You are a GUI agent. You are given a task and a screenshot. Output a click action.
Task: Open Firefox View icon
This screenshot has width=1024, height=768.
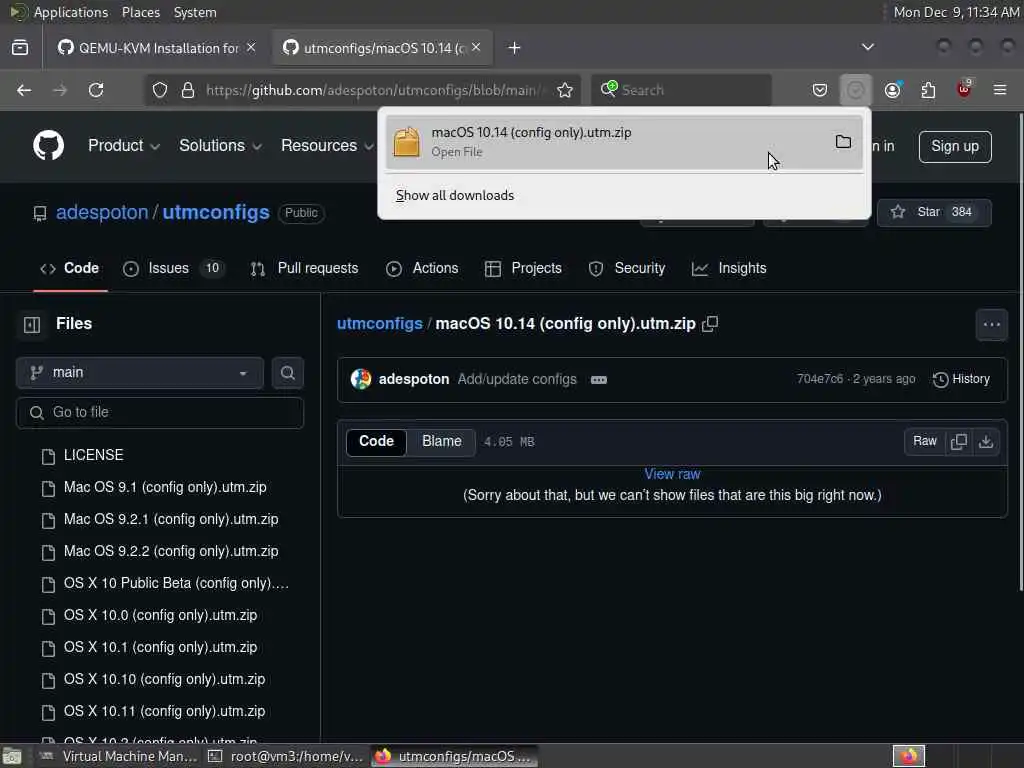click(20, 48)
